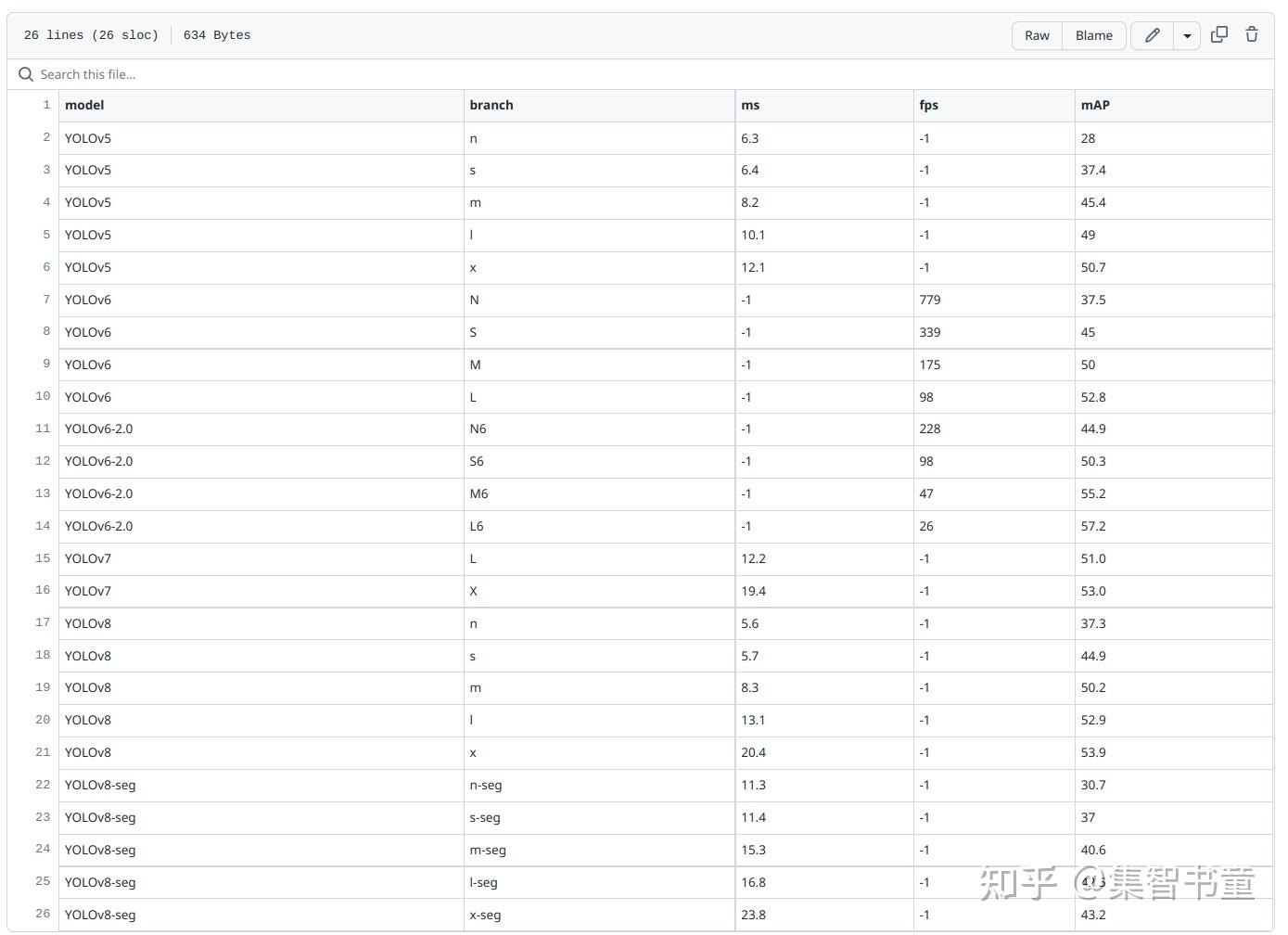1288x935 pixels.
Task: Click the mAP value "52.8"
Action: 1093,397
